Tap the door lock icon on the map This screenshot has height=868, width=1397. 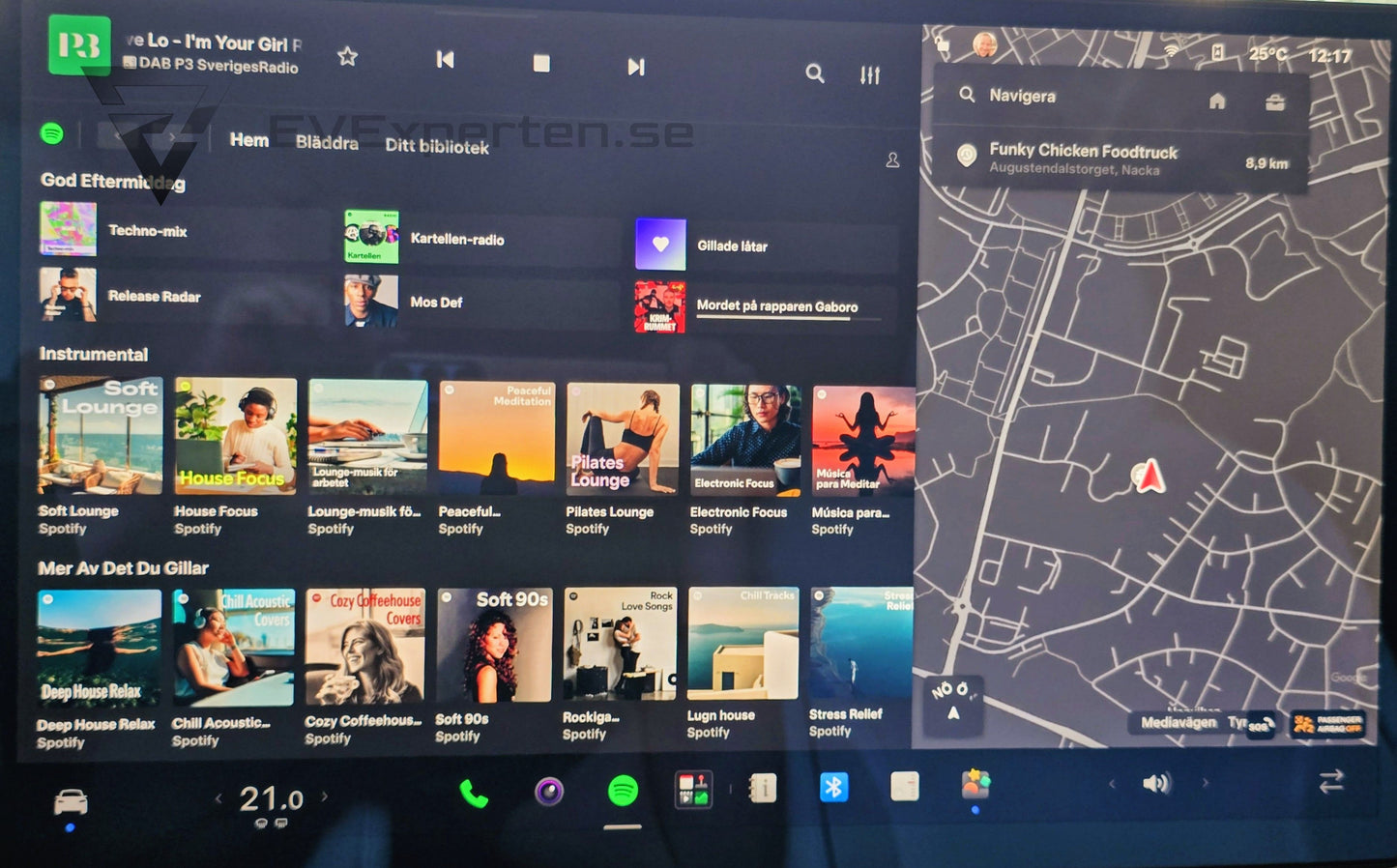point(942,43)
